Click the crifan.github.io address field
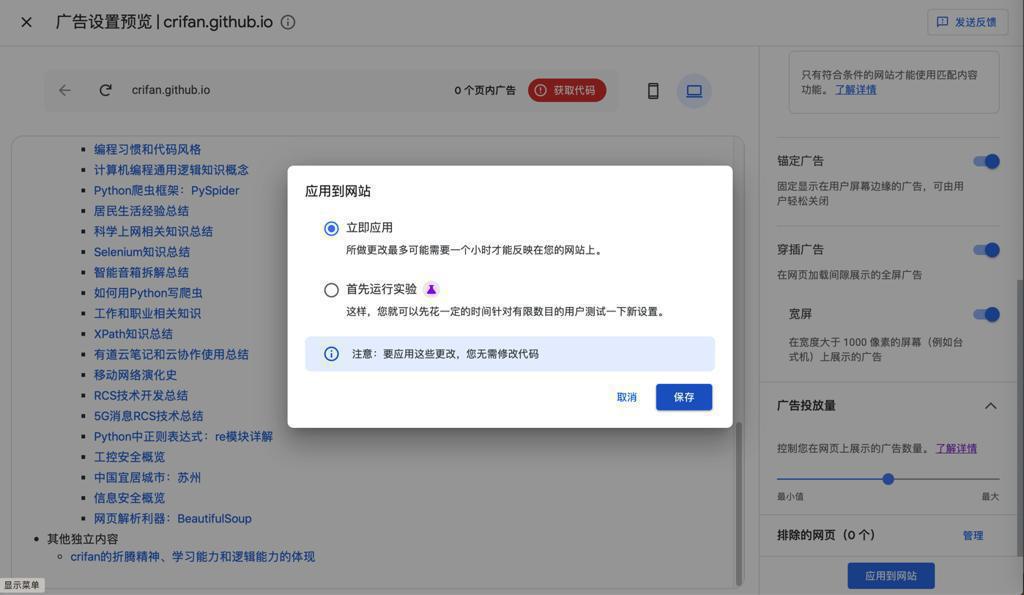1024x595 pixels. pos(171,90)
